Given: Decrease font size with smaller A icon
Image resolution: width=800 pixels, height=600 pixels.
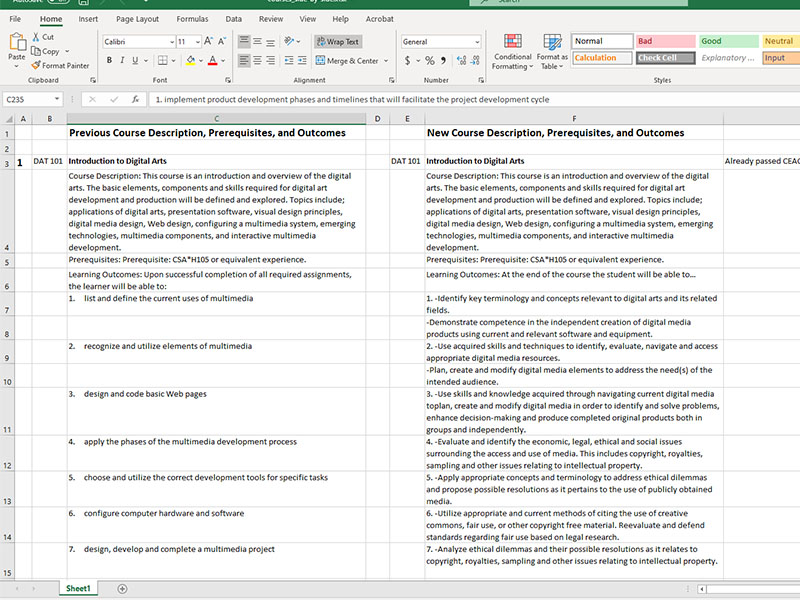Looking at the screenshot, I should coord(222,41).
